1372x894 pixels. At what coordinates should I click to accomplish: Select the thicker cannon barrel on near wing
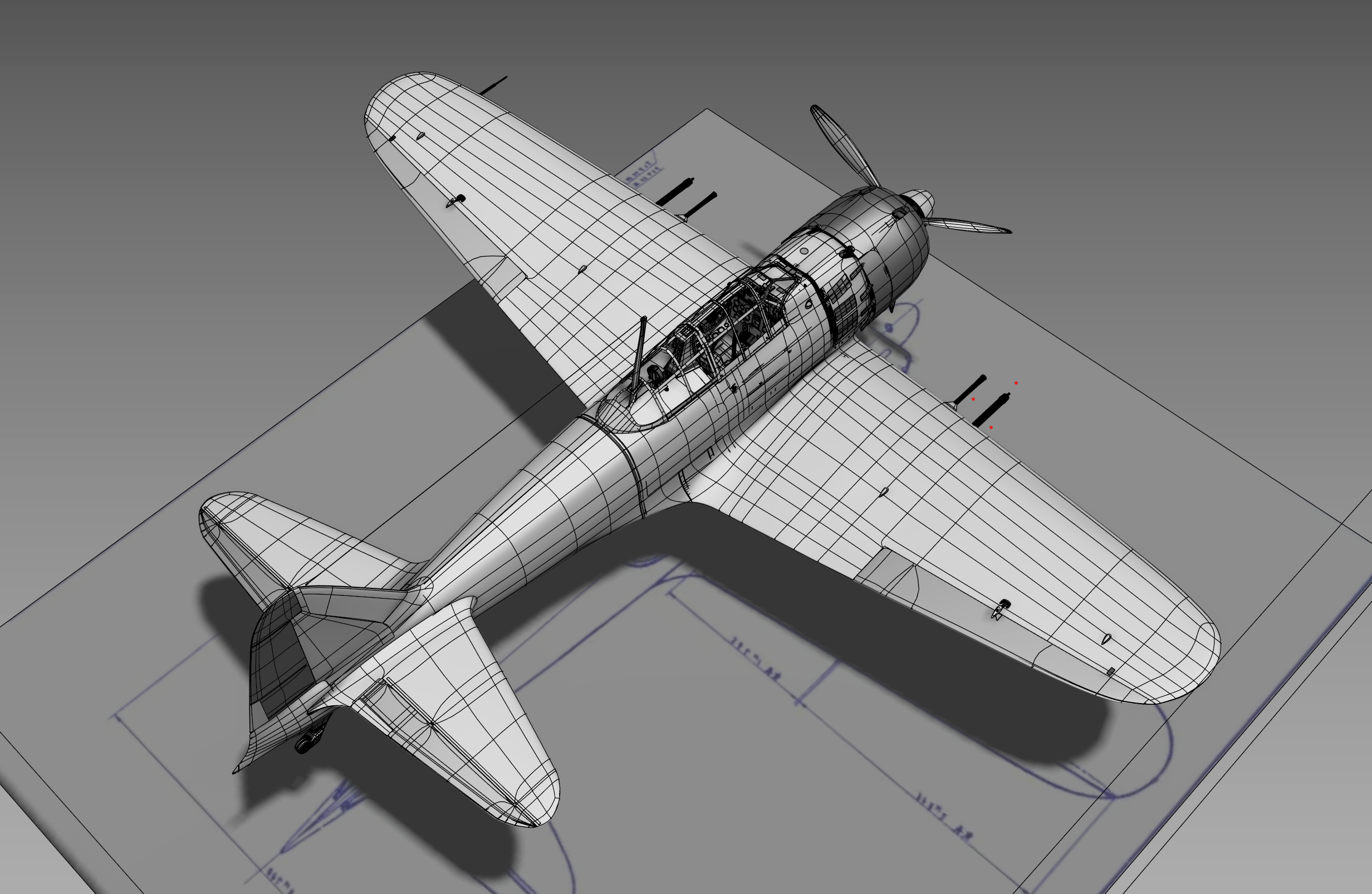[x=991, y=410]
